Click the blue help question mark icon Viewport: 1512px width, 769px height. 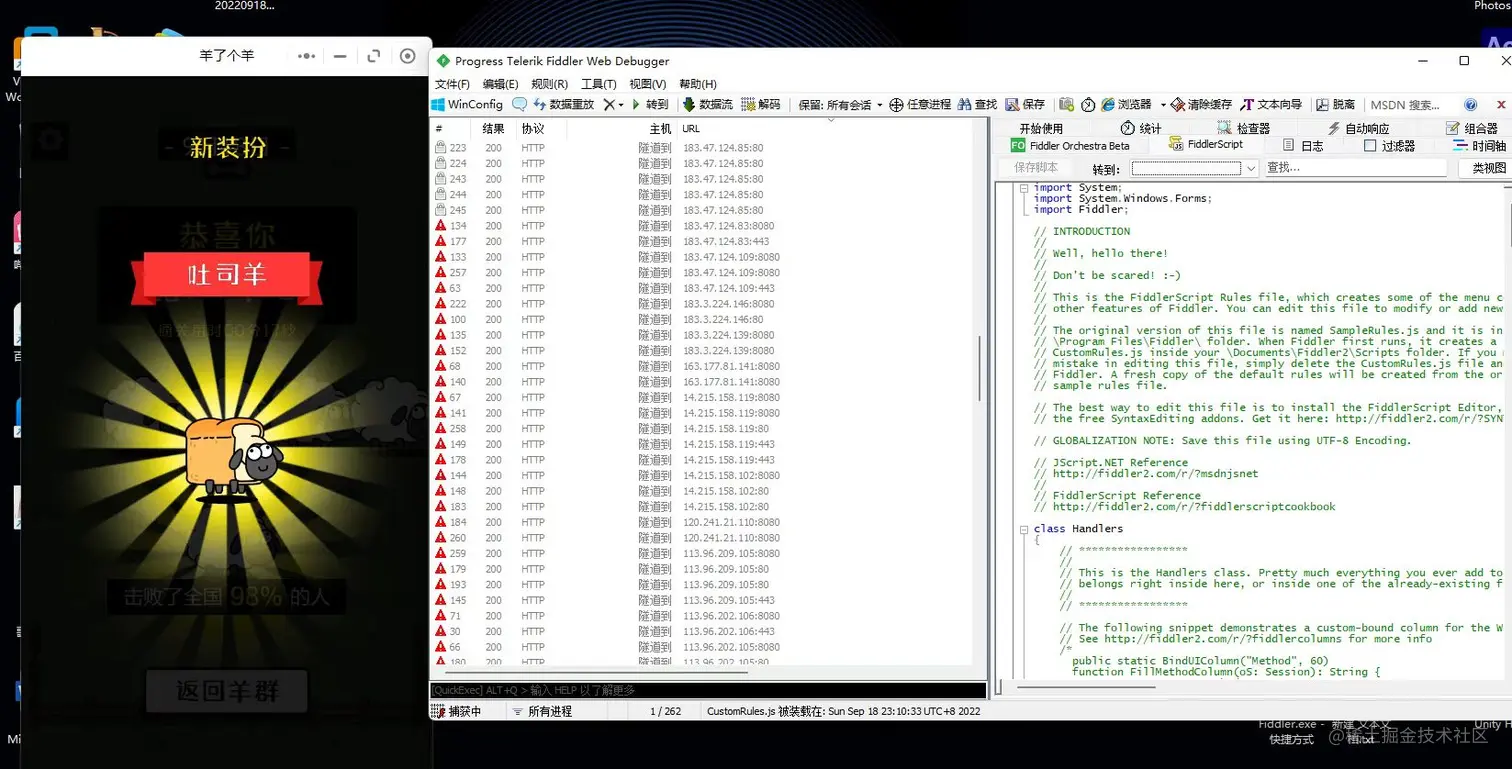pos(1470,104)
